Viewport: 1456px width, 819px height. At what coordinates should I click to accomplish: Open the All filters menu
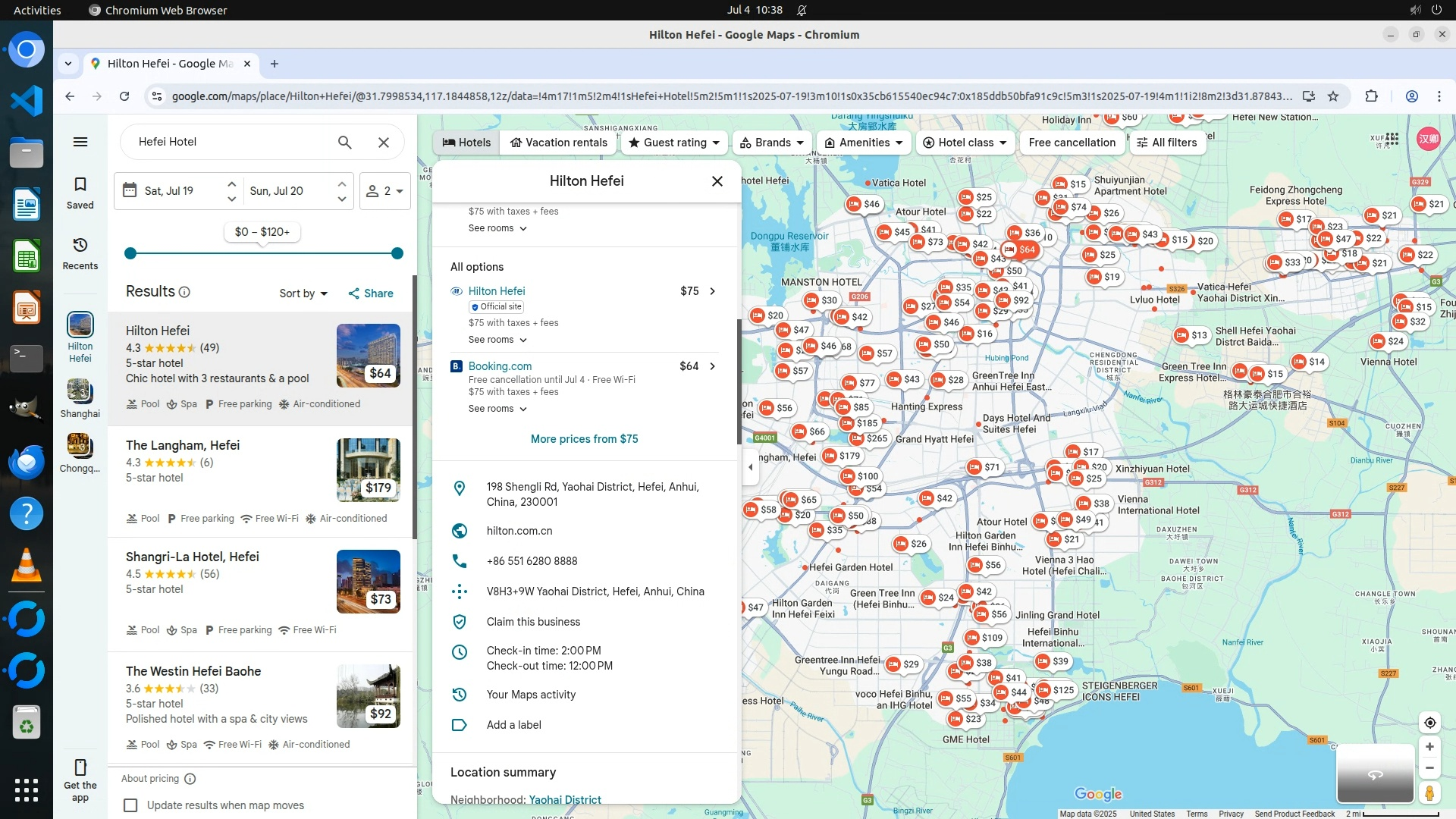[1166, 143]
